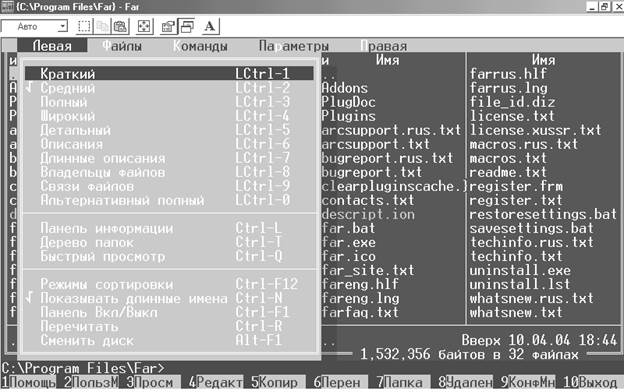The image size is (624, 392).
Task: Select file uninstall.exe
Action: [520, 271]
